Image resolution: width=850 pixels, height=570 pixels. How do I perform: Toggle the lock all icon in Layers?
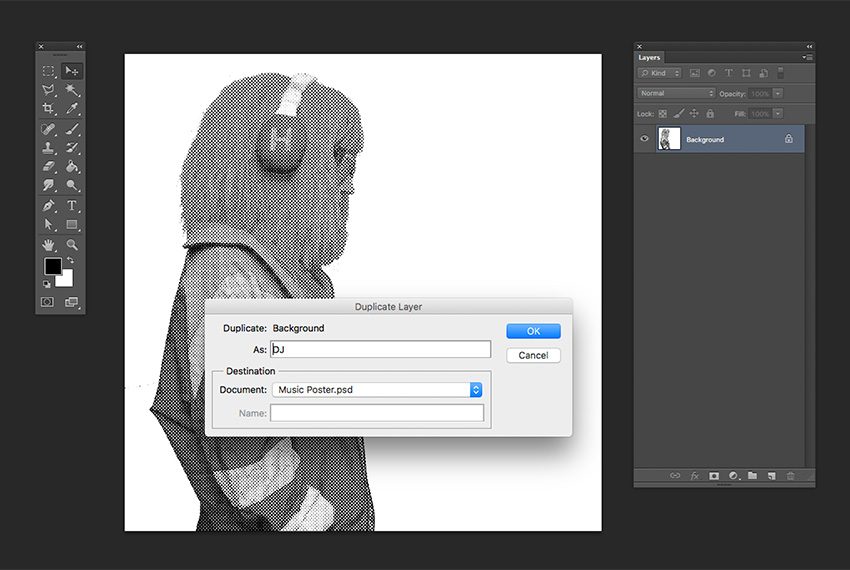point(710,113)
